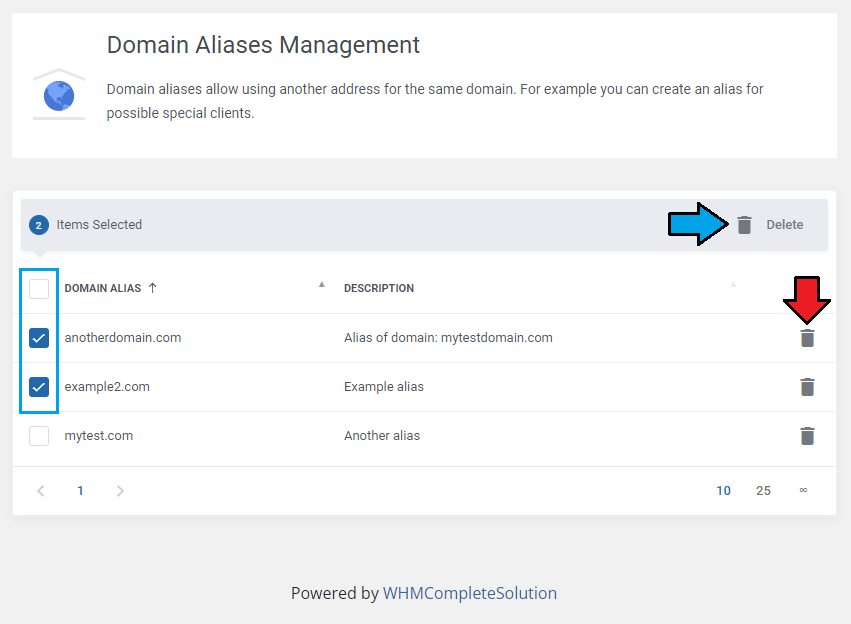Sort by Domain Alias column header
Screen dimensions: 851x624
tap(103, 288)
